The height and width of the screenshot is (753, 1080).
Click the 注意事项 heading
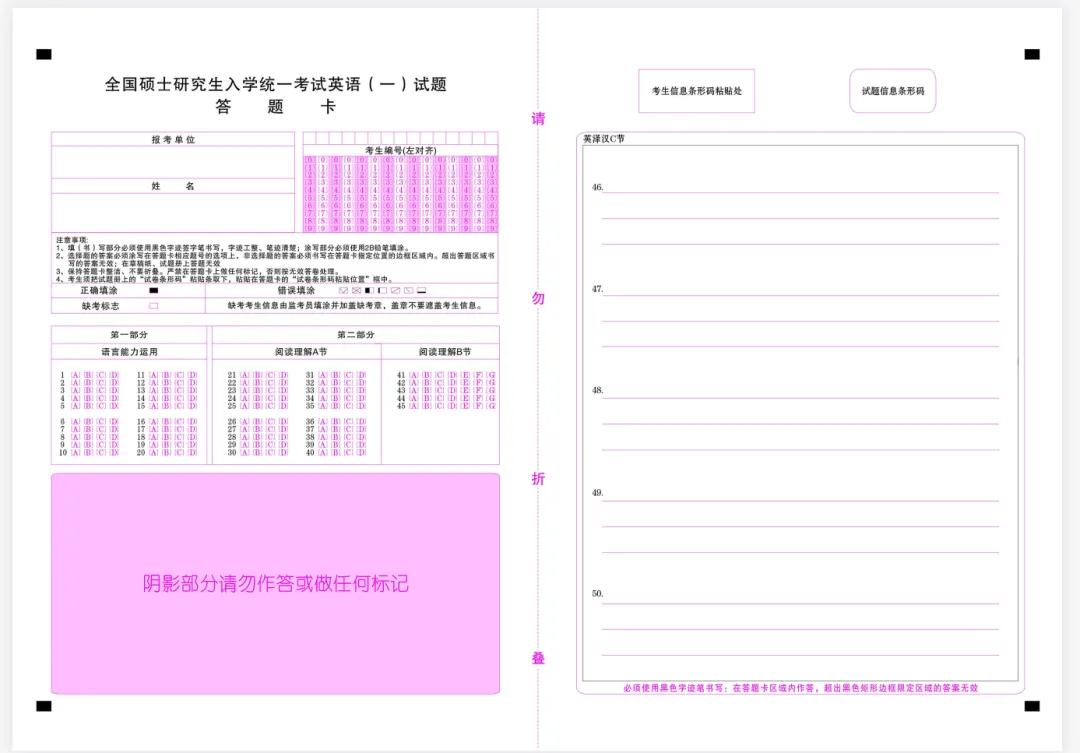coord(72,240)
